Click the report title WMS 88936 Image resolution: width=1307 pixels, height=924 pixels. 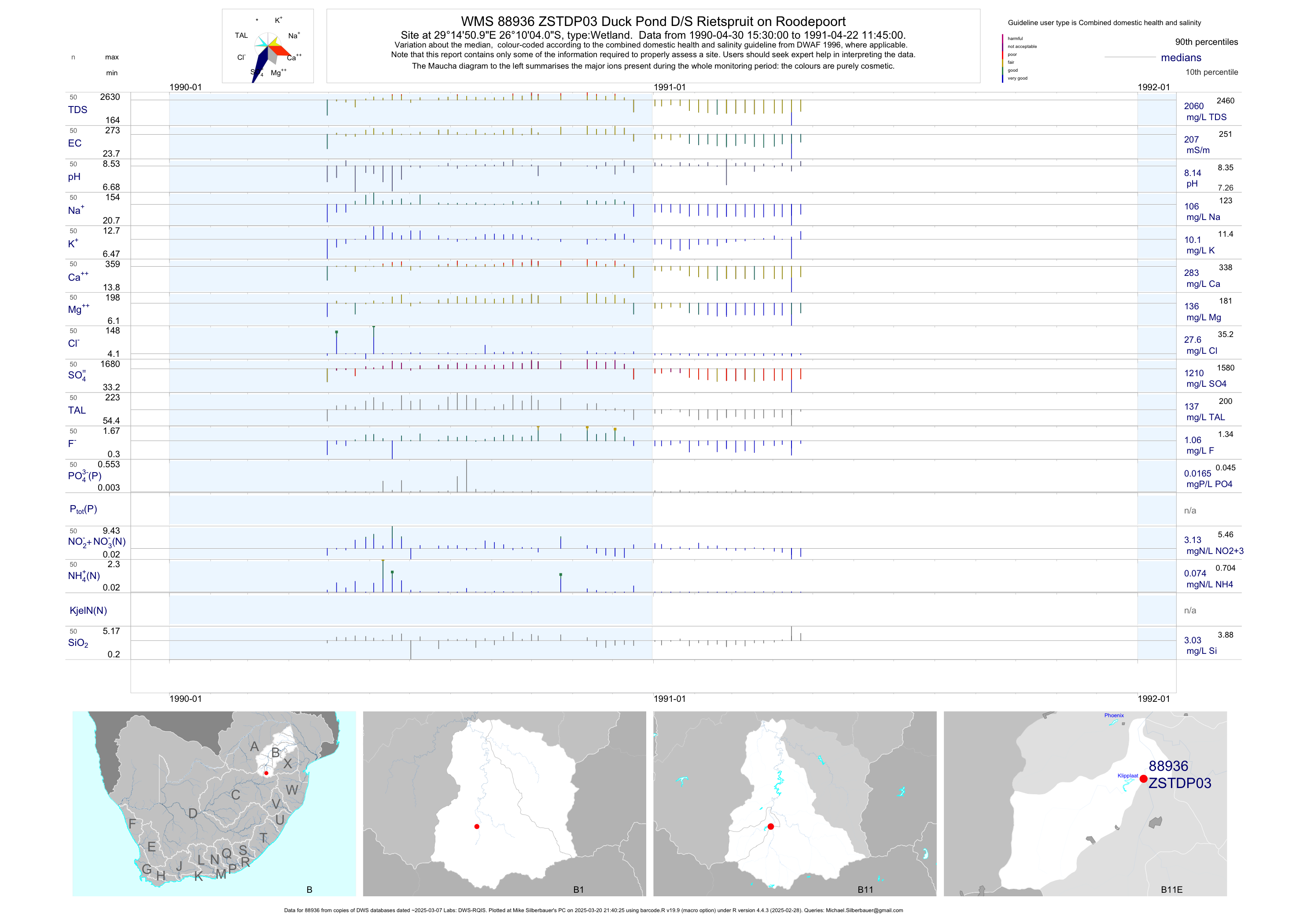click(653, 22)
